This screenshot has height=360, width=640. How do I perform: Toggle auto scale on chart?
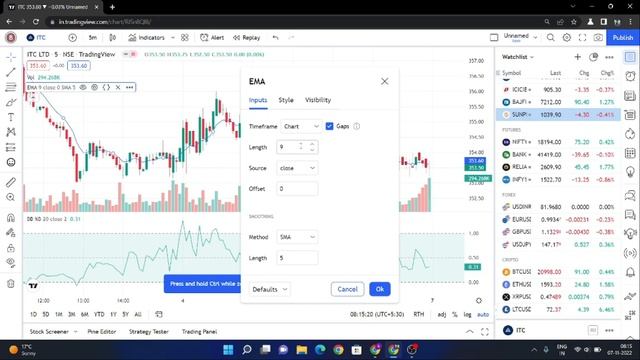[x=483, y=314]
